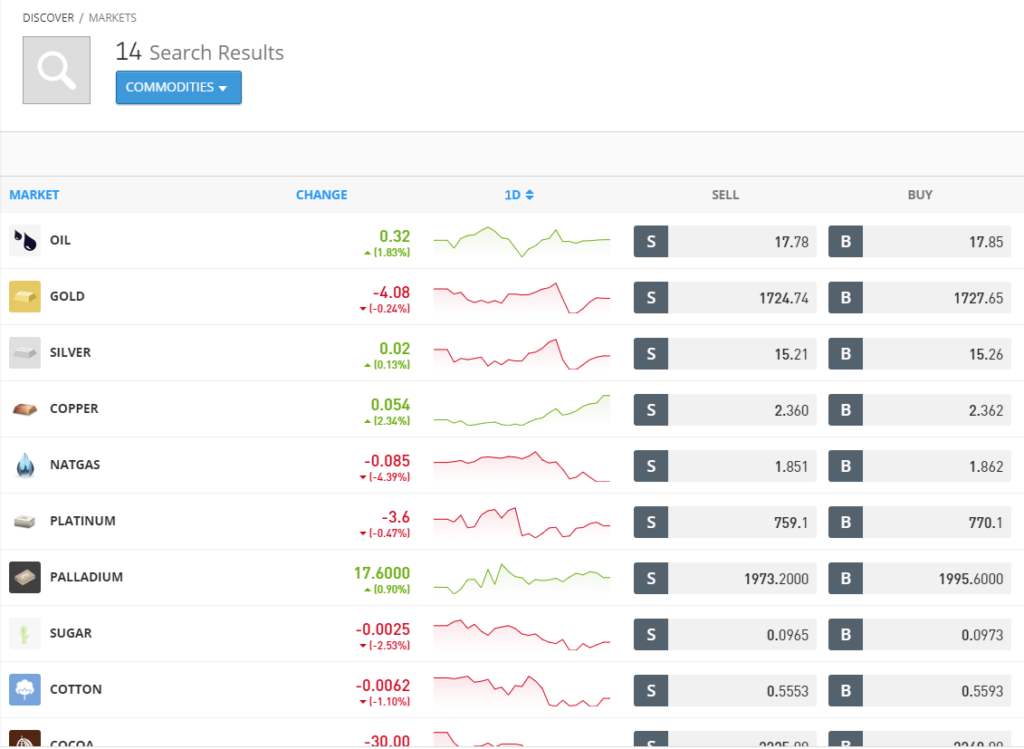Open the 1D timeframe selector
Viewport: 1024px width, 749px height.
pos(519,195)
